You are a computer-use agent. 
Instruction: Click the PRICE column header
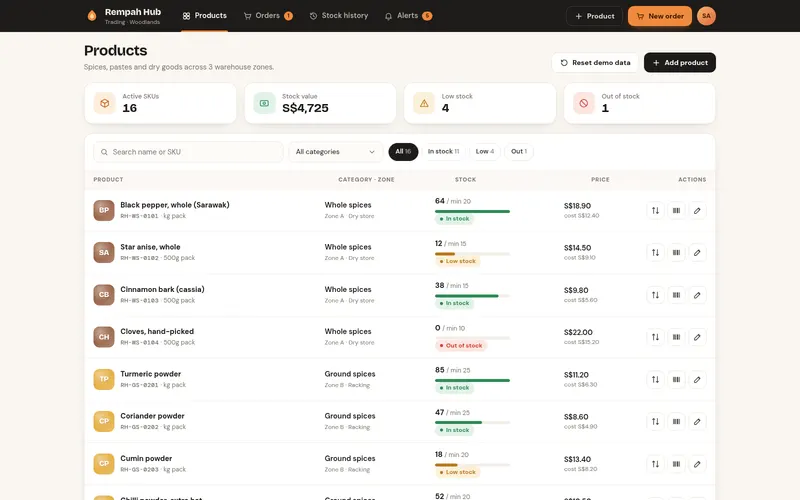click(x=600, y=180)
